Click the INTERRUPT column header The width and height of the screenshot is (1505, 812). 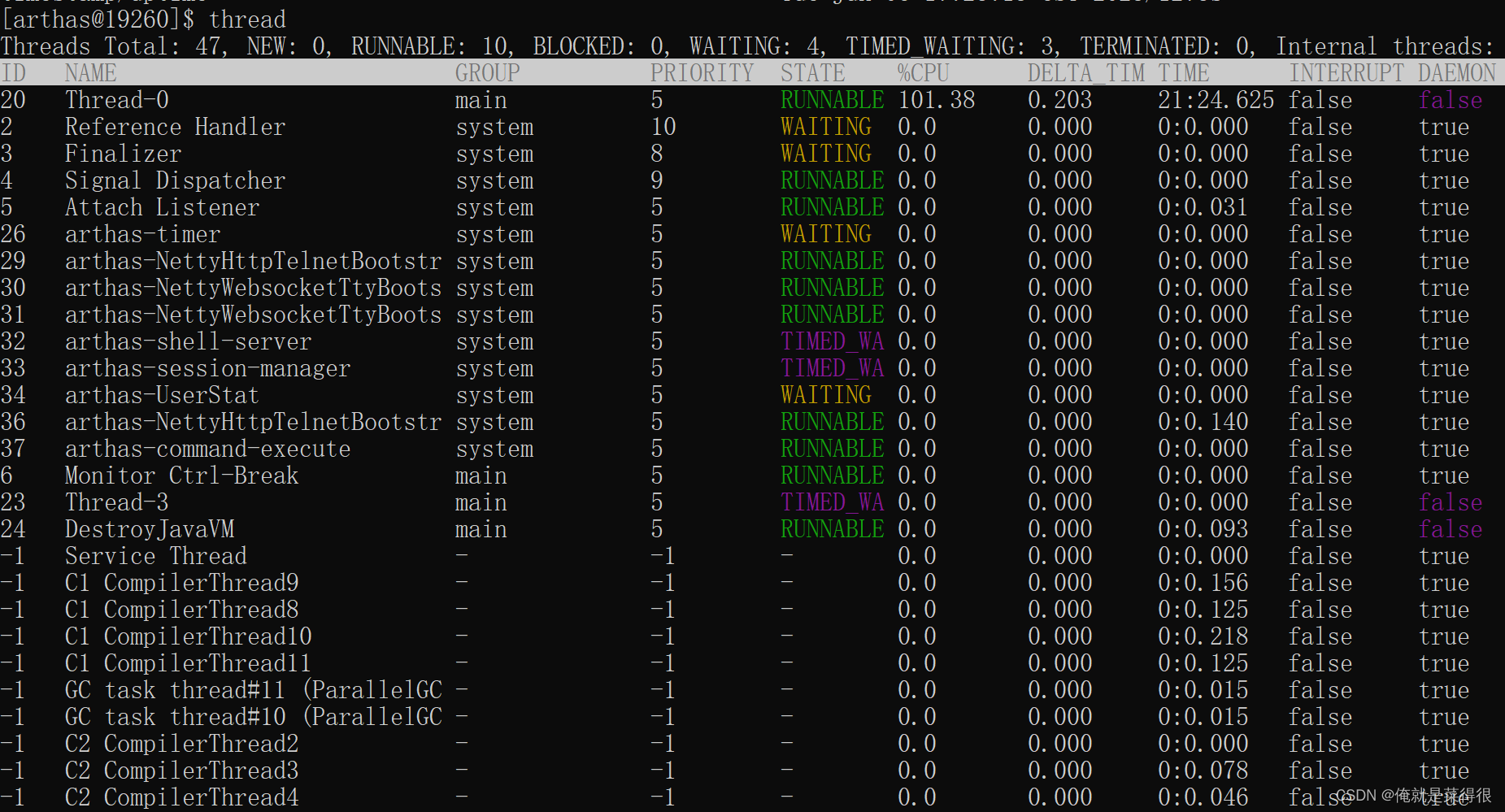click(1346, 73)
